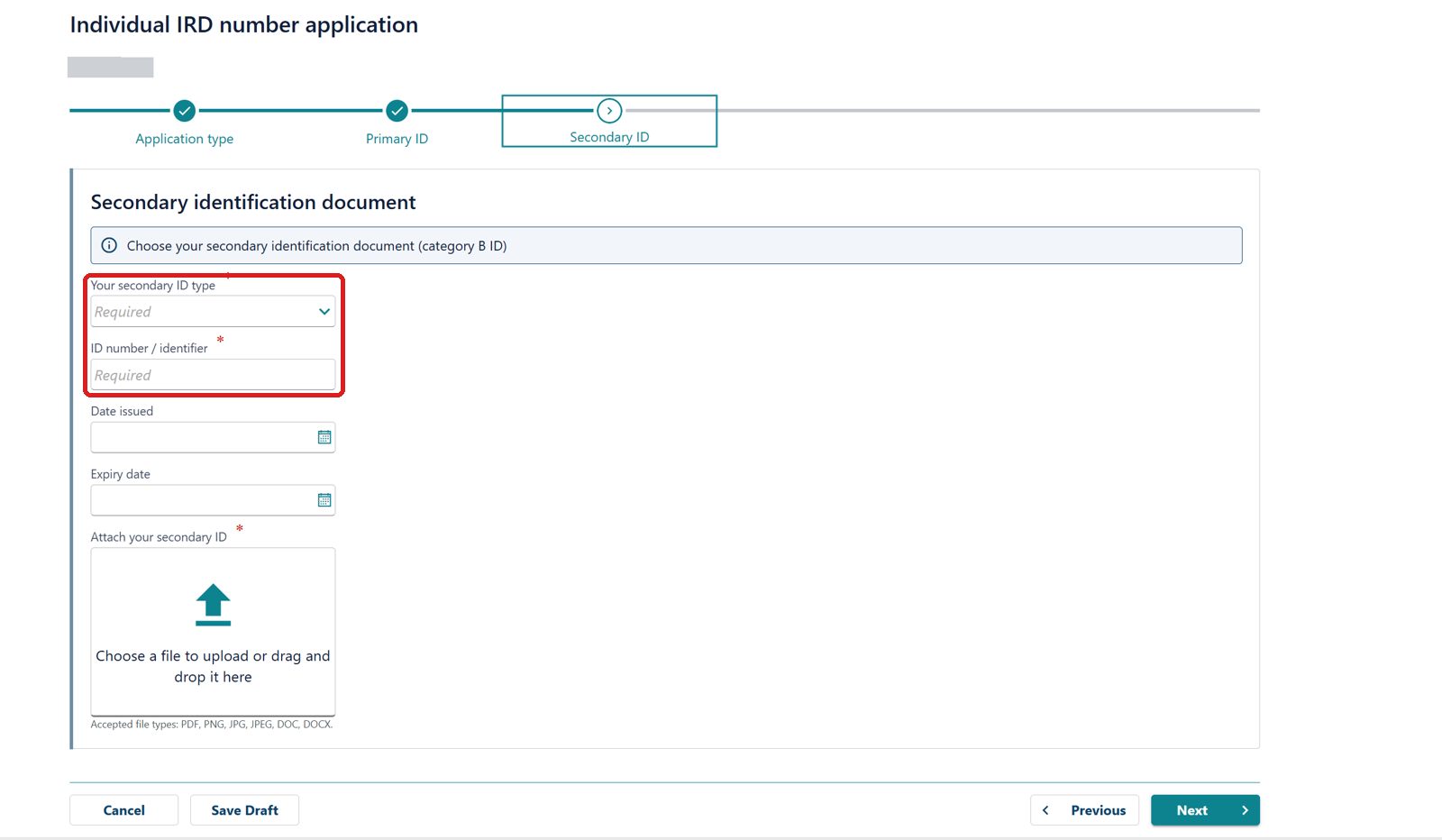The image size is (1442, 840).
Task: Open the Date issued calendar picker
Action: 324,437
